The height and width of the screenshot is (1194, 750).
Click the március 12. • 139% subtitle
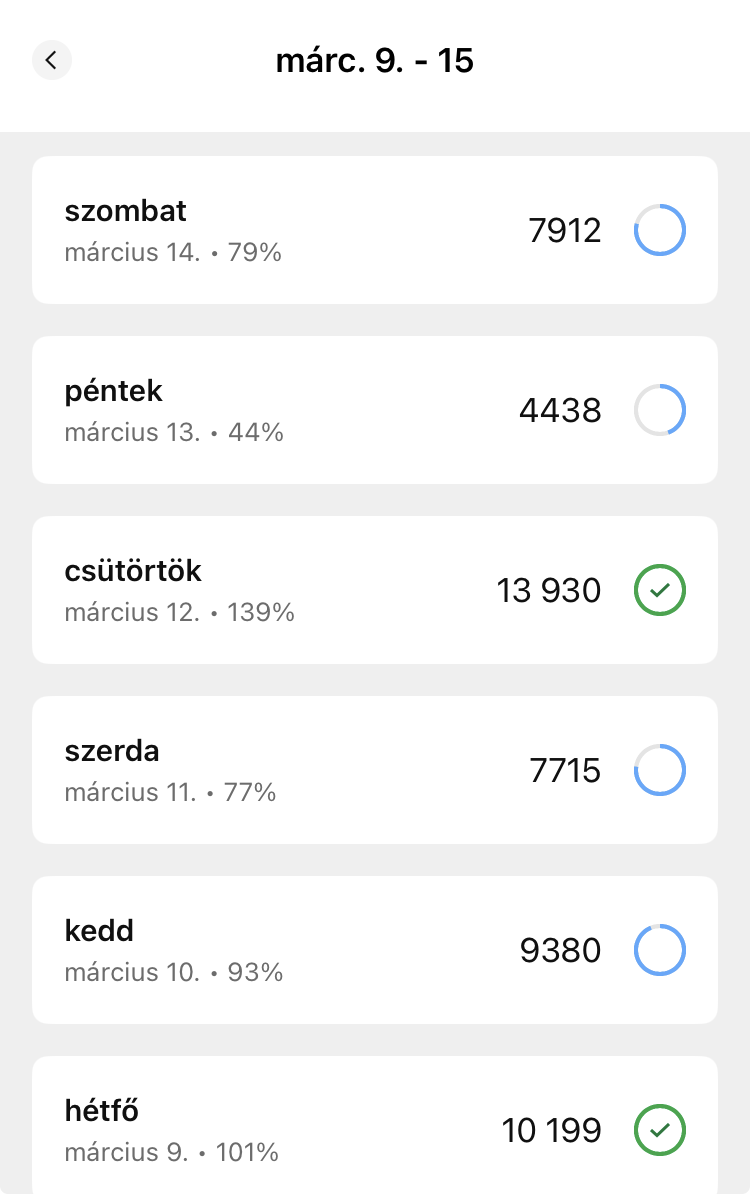180,612
